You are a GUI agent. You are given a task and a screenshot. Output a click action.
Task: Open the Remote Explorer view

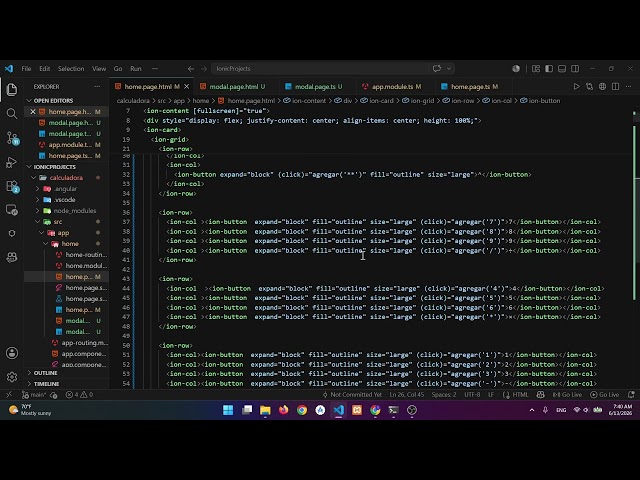(12, 210)
